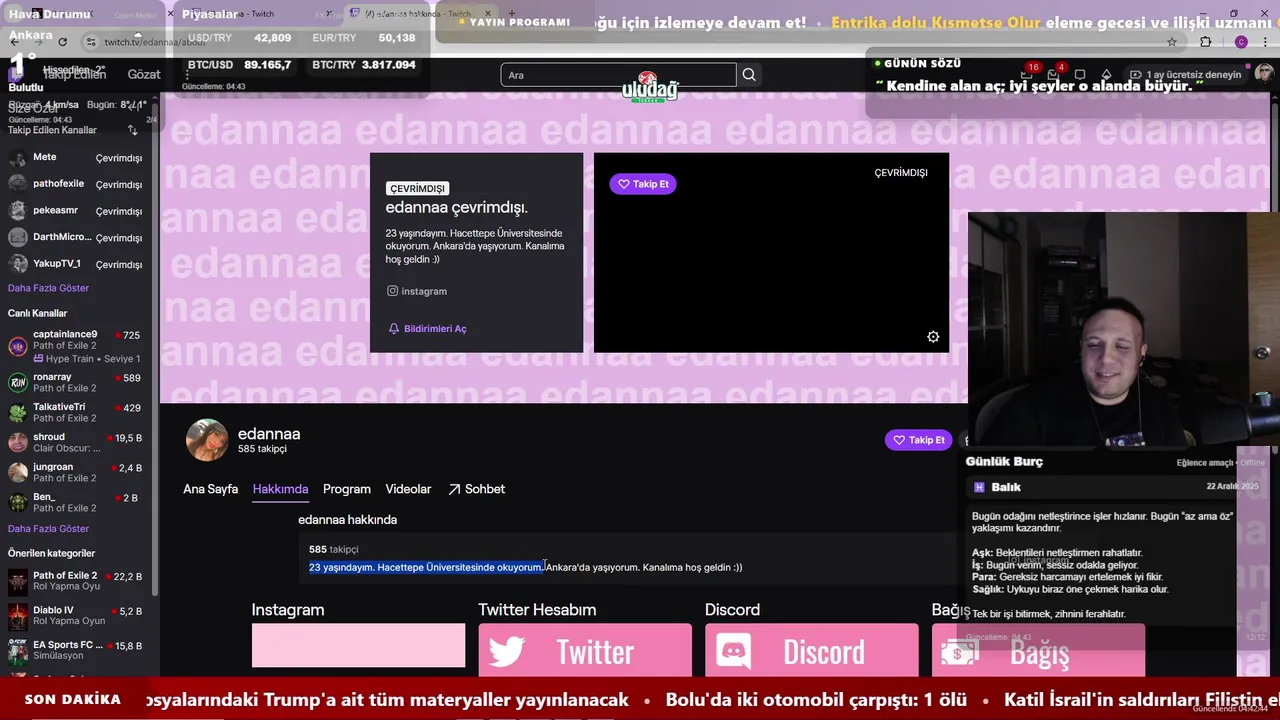Click highlighted '23 yaşındayım' bio text
Screen dimensions: 1280x720
tap(425, 567)
